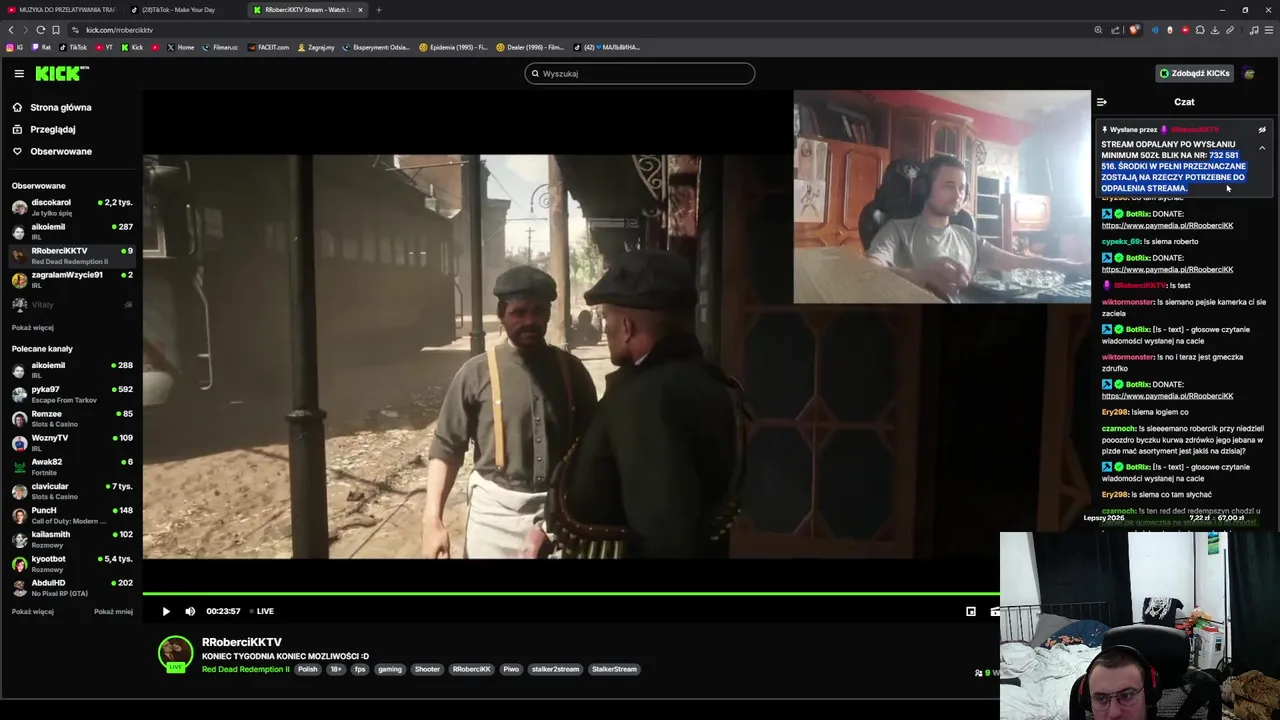Open the Kick hamburger sidebar menu
This screenshot has height=720, width=1280.
(x=19, y=73)
